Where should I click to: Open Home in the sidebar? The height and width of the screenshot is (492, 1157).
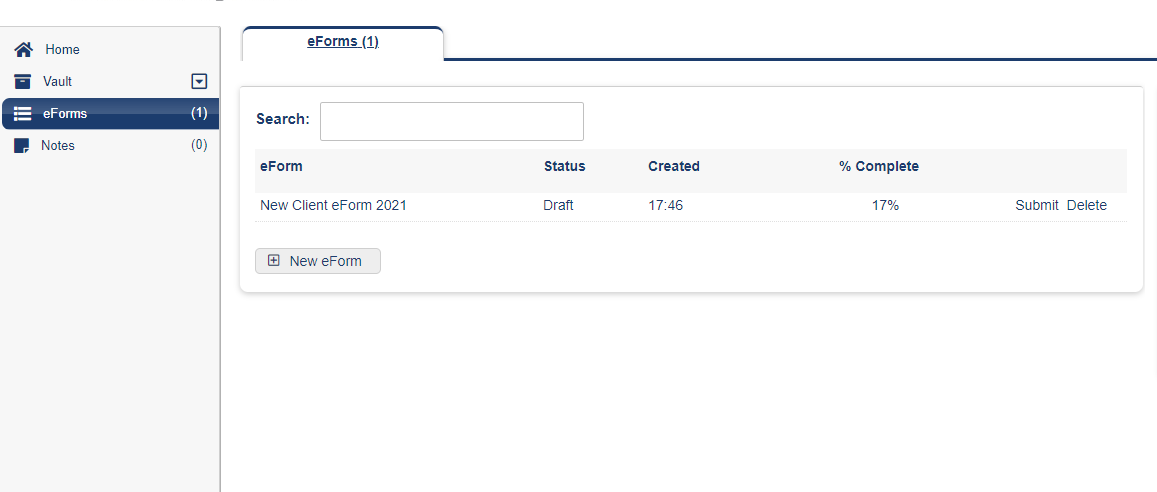tap(63, 49)
